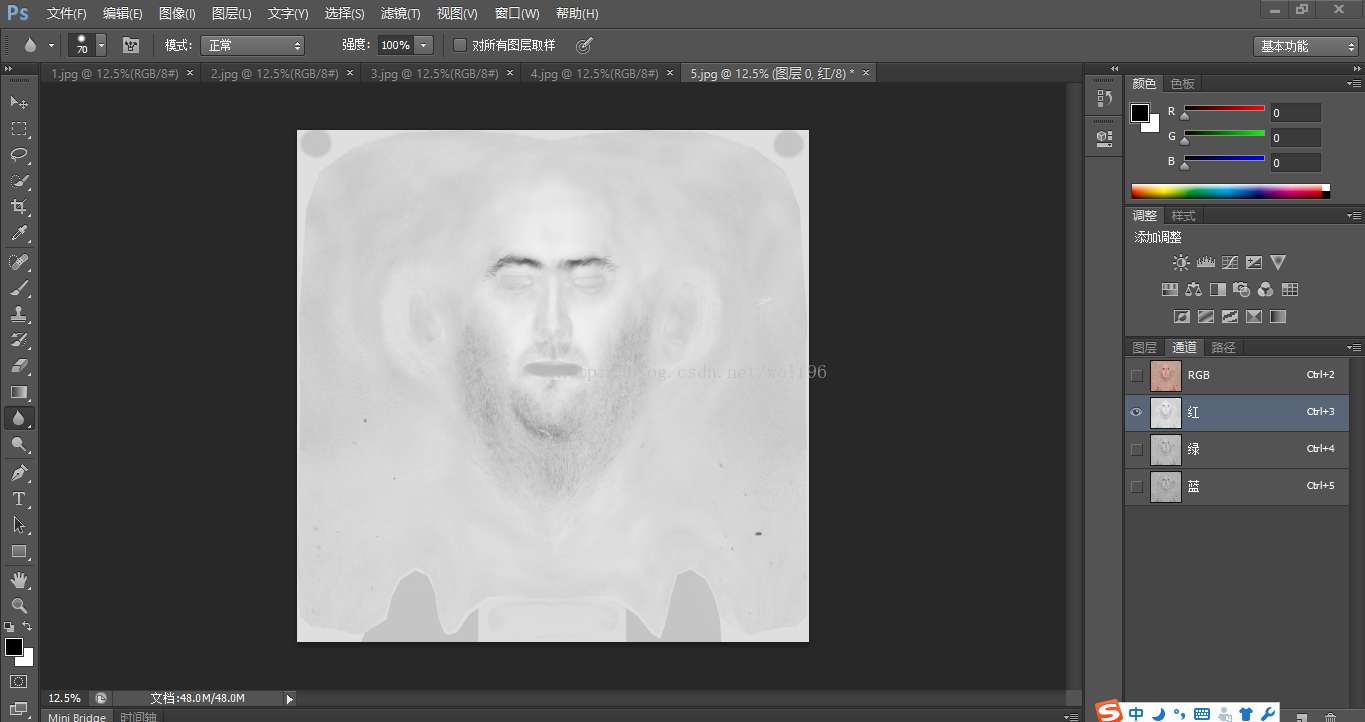The height and width of the screenshot is (722, 1365).
Task: Select the Pen tool
Action: pyautogui.click(x=19, y=473)
